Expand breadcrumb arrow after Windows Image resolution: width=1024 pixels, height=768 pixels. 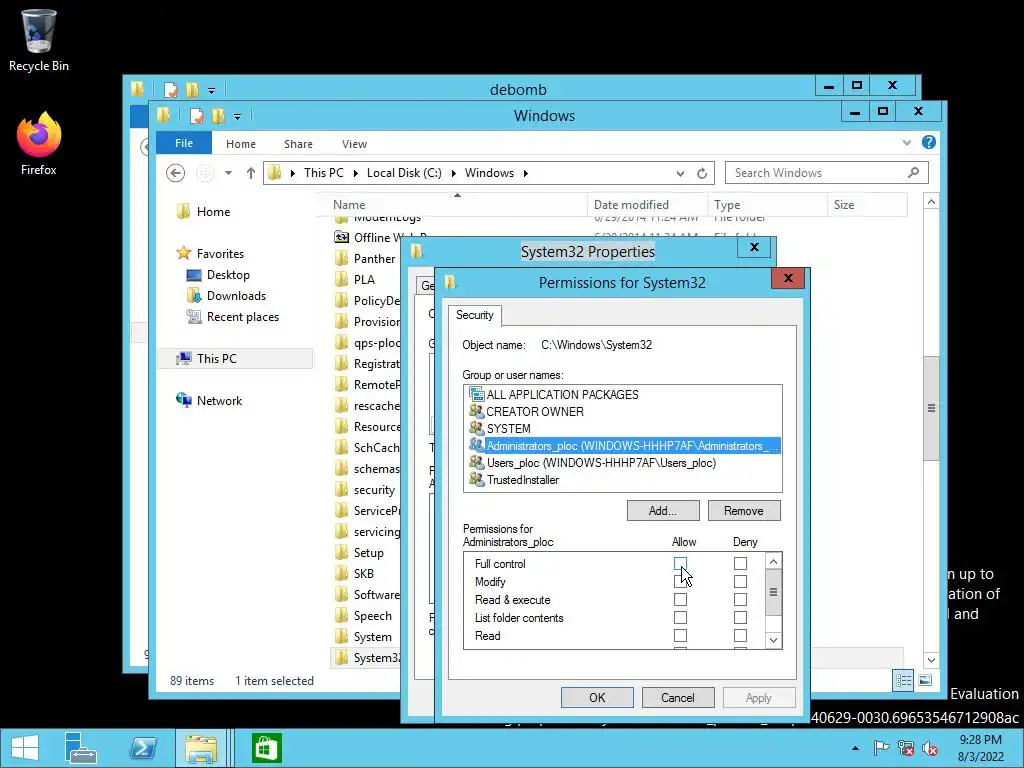click(x=525, y=173)
